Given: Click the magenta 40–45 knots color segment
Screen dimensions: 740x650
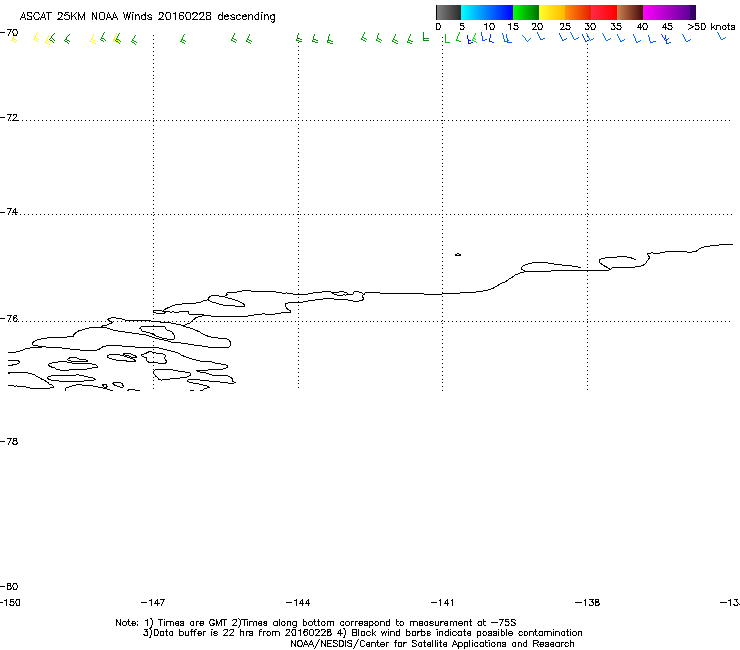Looking at the screenshot, I should click(x=656, y=12).
